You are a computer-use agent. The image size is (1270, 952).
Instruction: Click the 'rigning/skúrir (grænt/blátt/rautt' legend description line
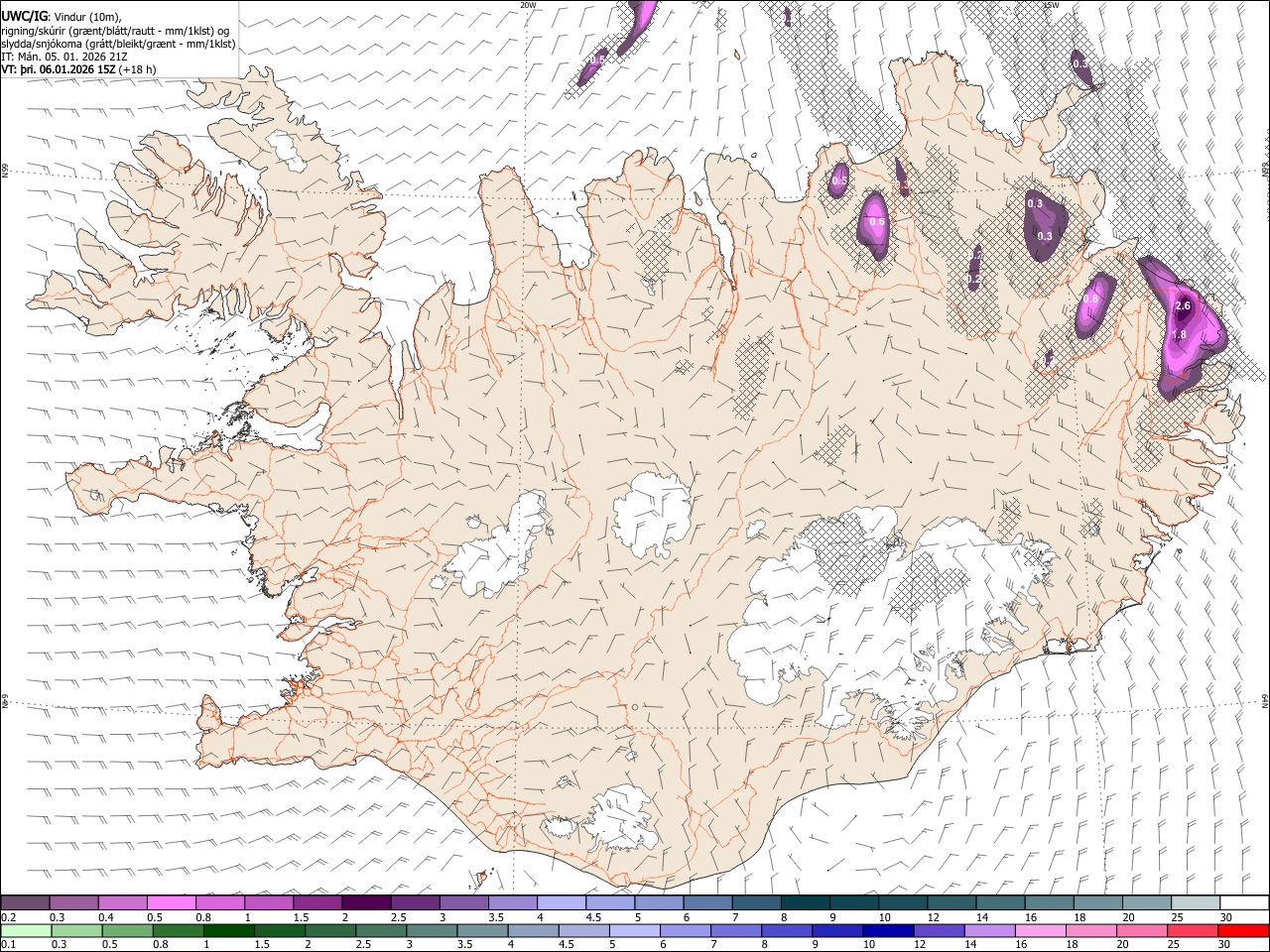117,30
